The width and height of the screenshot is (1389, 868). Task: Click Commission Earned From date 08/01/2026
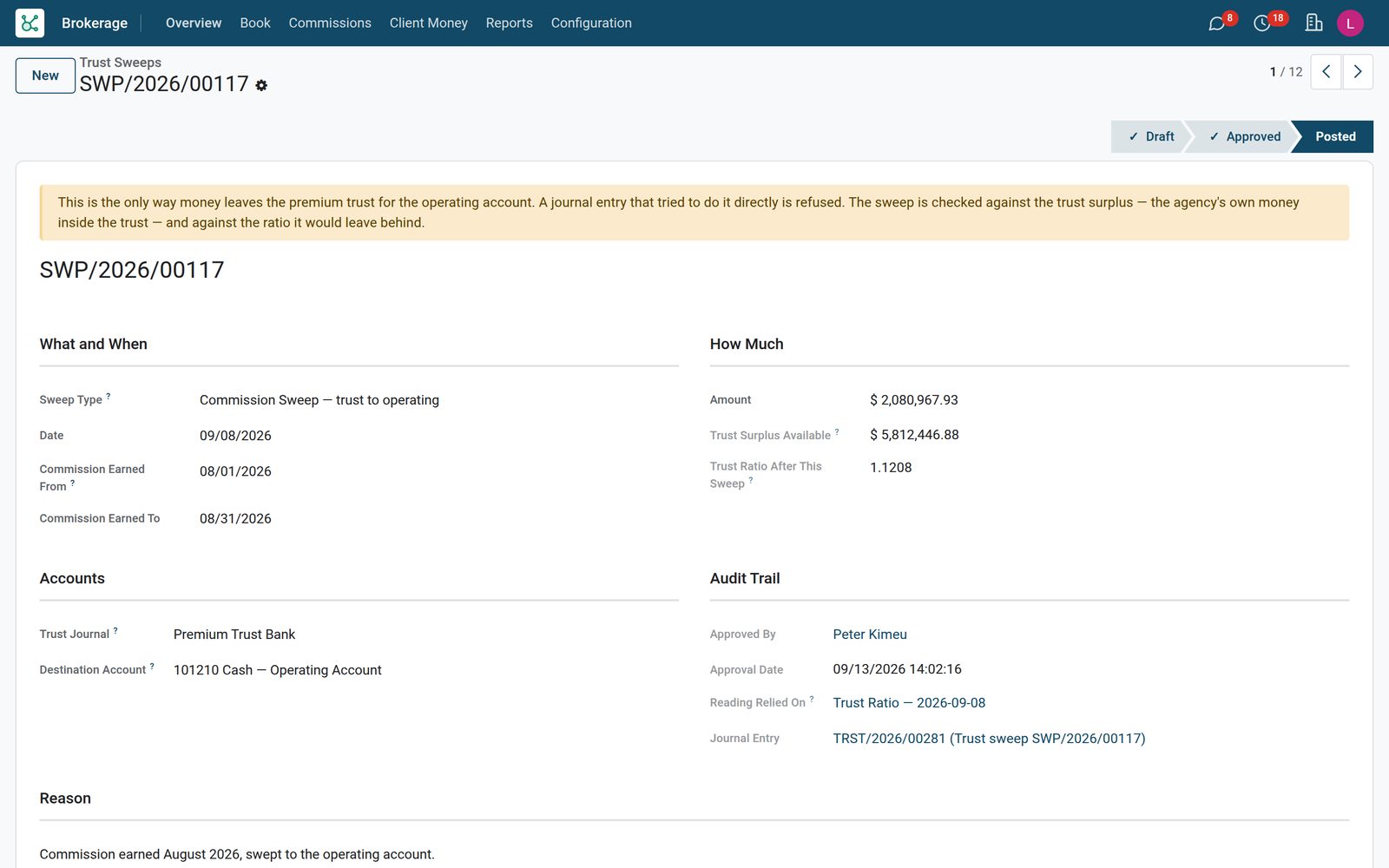[x=235, y=471]
